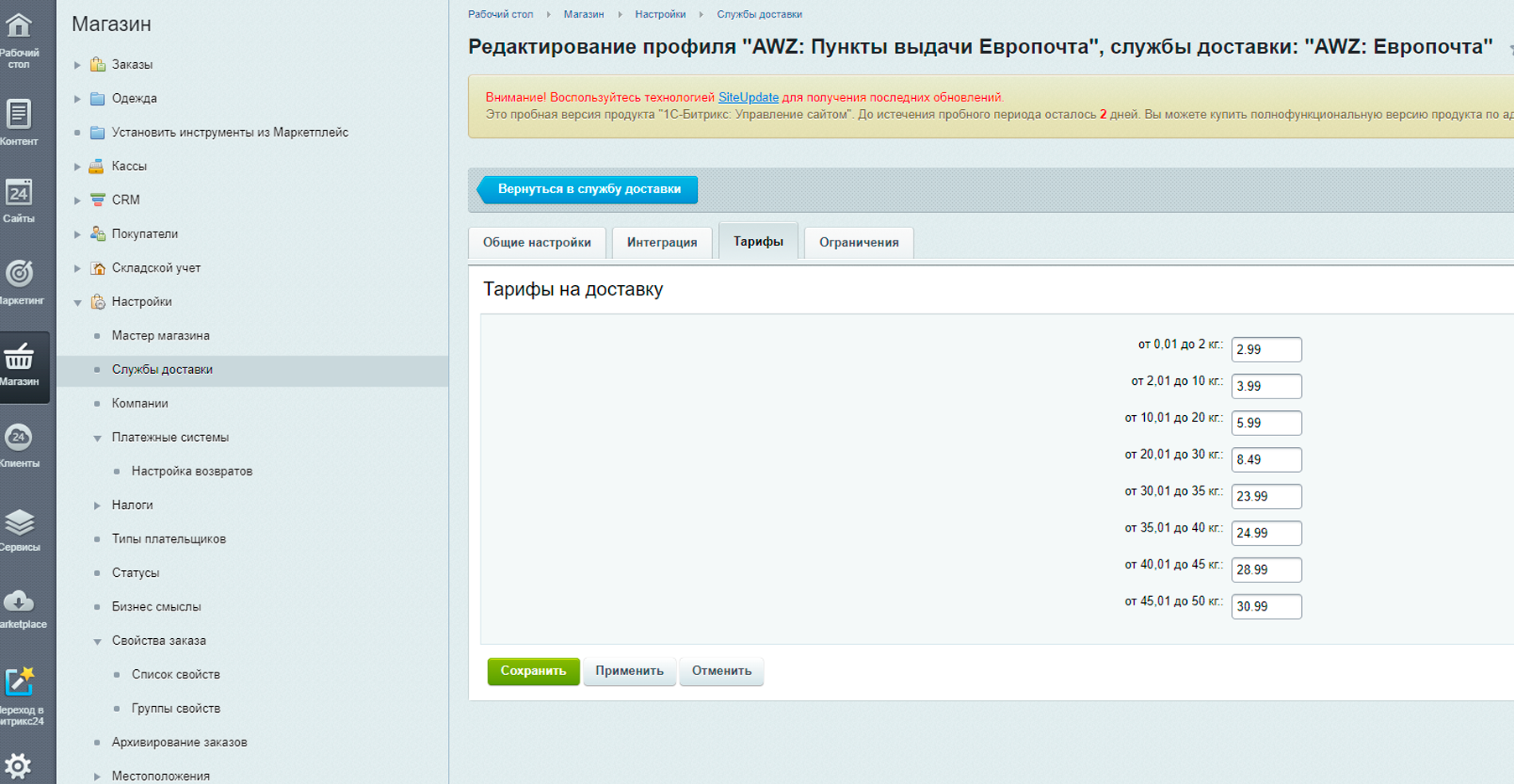Open the settings gear icon in sidebar

[18, 766]
